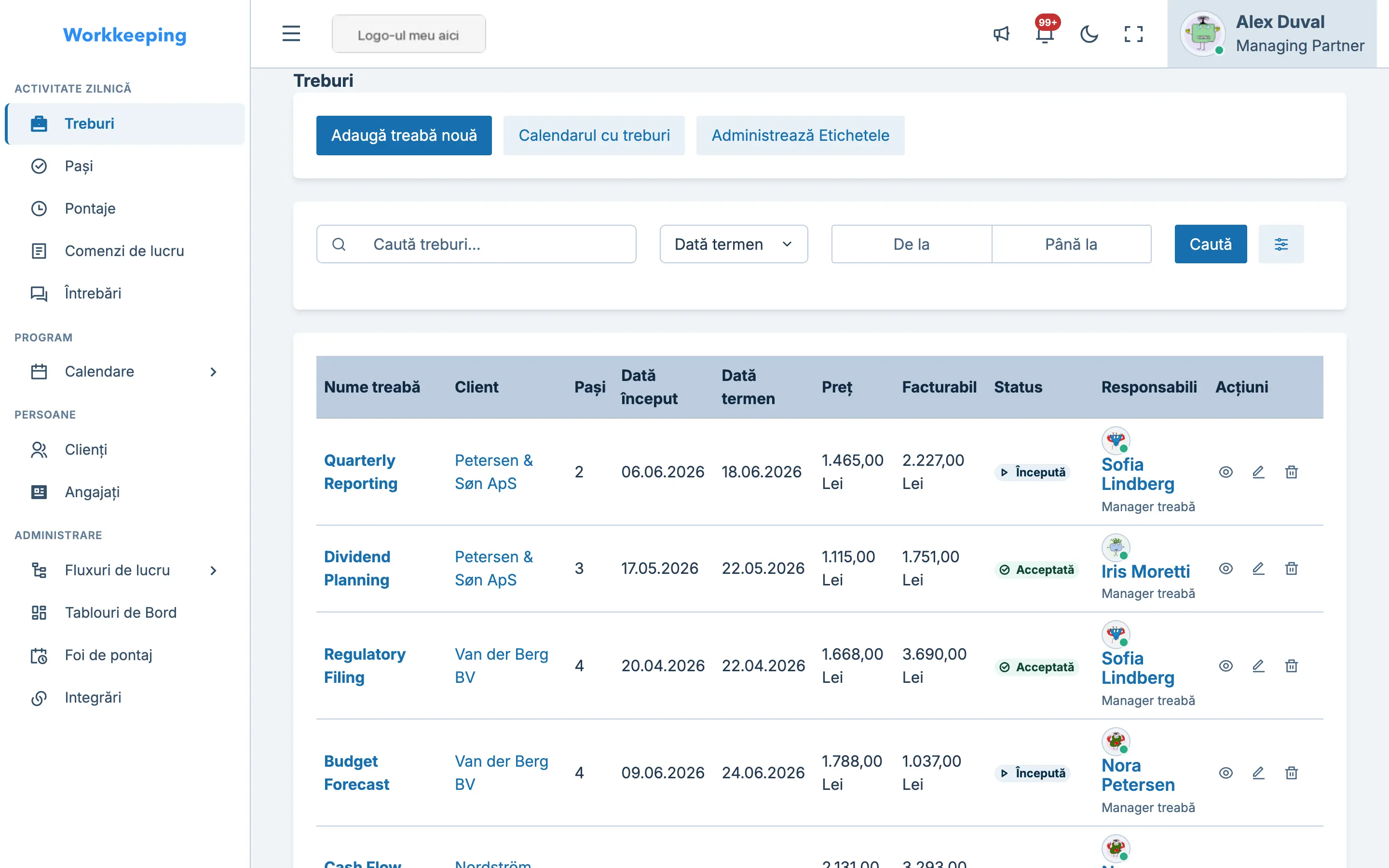Expand Fluxuri de lucru submenu
Viewport: 1389px width, 868px height.
[125, 570]
